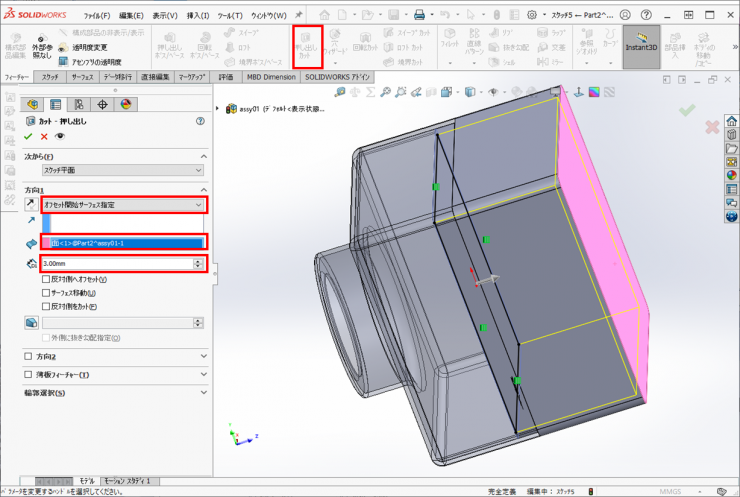
Task: Click the reverse direction arrow icon
Action: click(32, 205)
